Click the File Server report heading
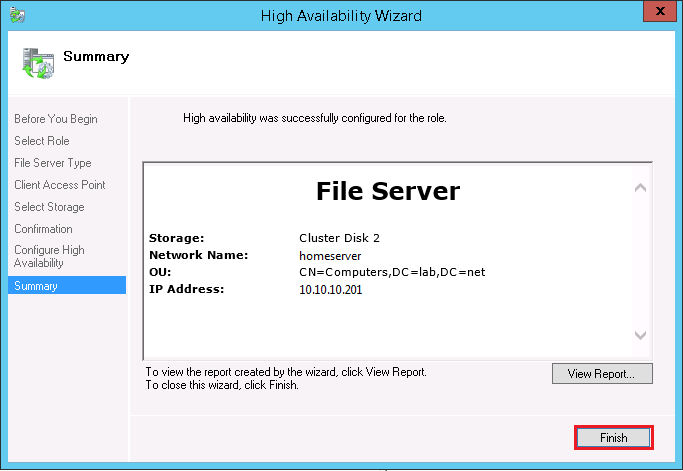683x471 pixels. 388,191
